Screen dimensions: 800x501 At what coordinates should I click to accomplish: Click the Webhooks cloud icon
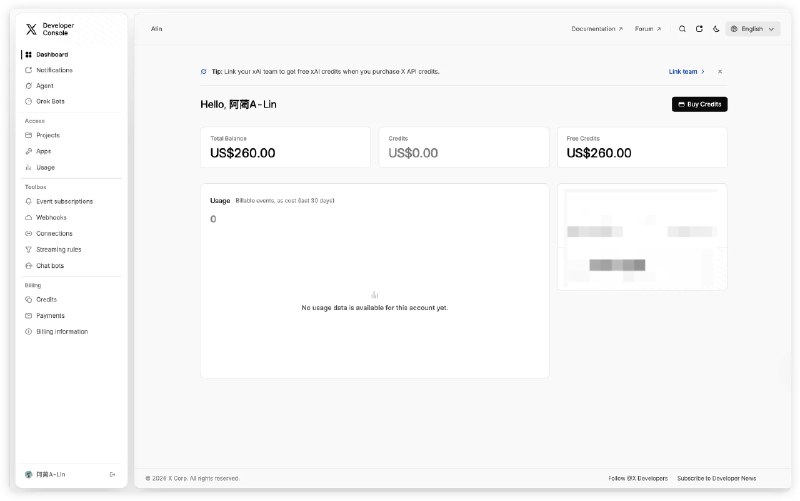pos(29,217)
